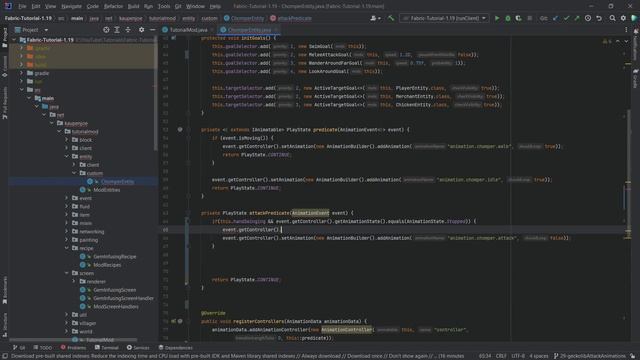The image size is (640, 360).
Task: Click UTF-8 encoding in status bar
Action: pyautogui.click(x=518, y=356)
